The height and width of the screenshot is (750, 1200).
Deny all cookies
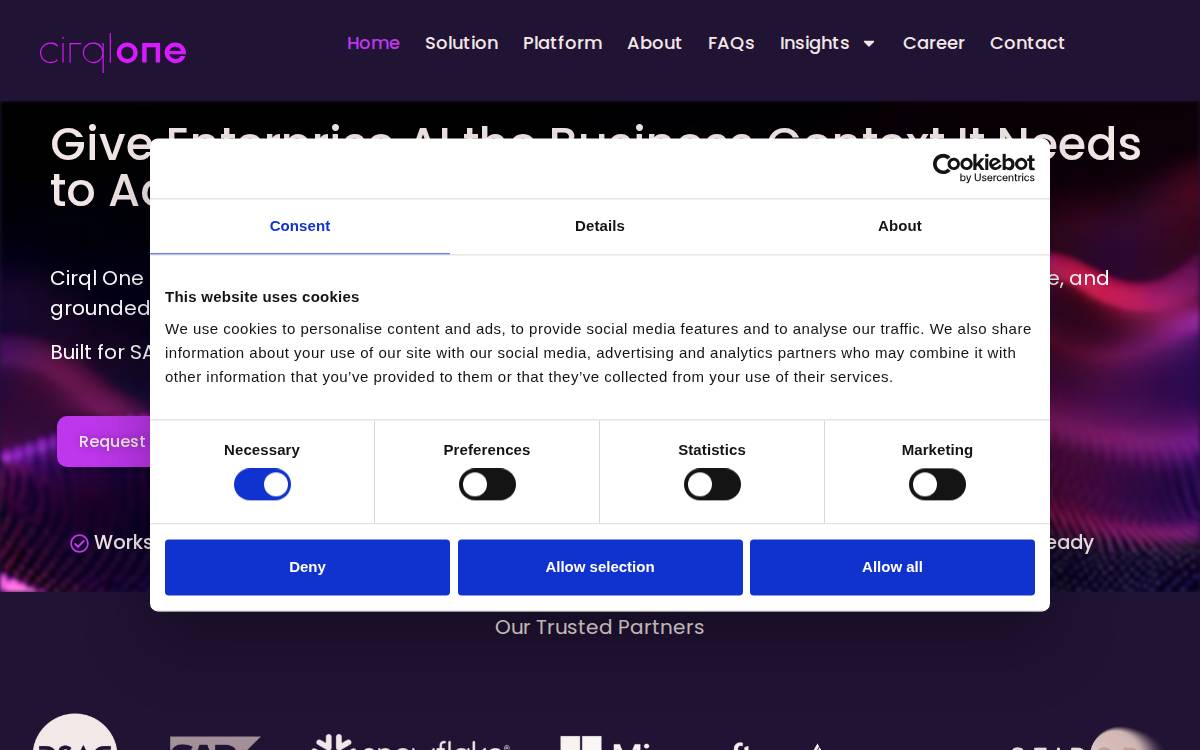click(x=307, y=567)
